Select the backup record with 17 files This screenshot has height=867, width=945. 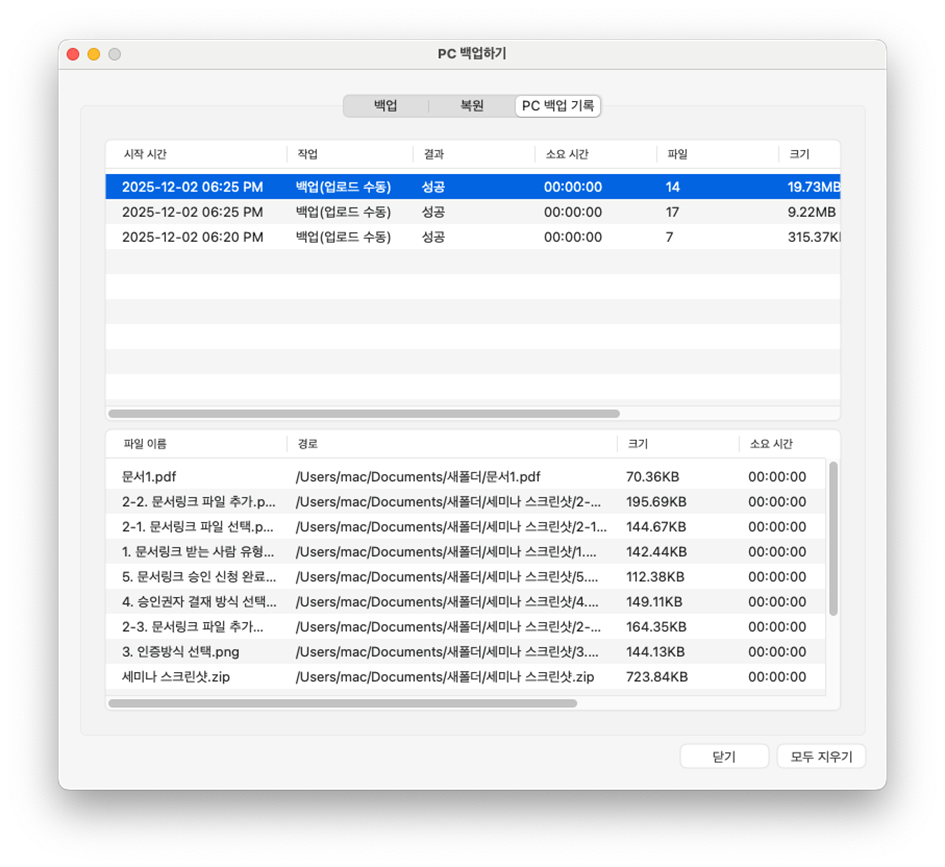pyautogui.click(x=470, y=212)
